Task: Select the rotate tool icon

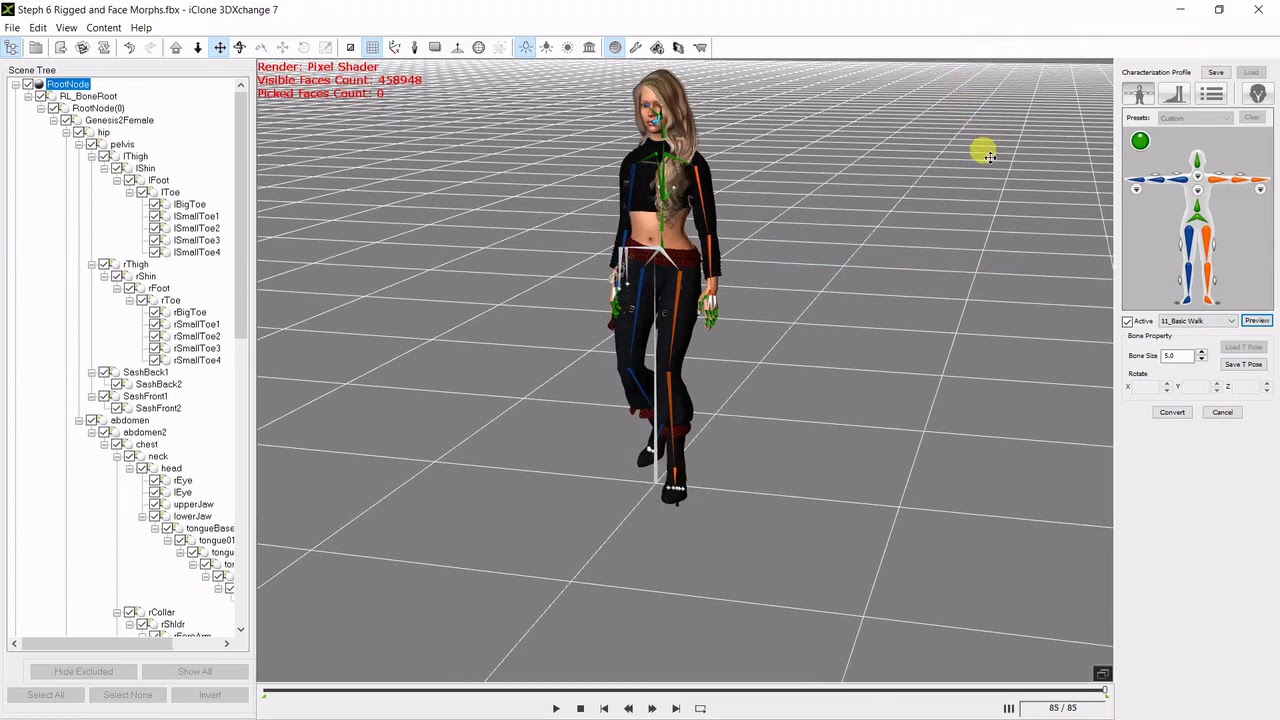Action: click(x=240, y=47)
